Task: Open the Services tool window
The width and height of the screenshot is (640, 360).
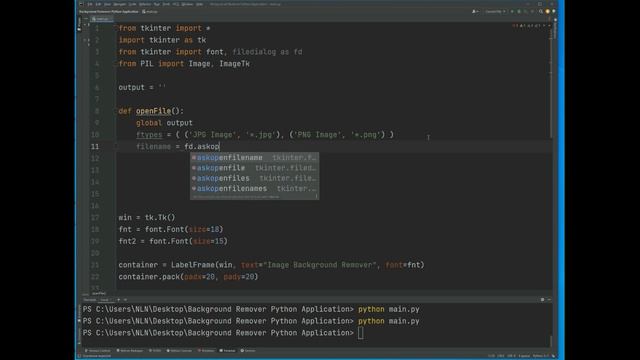Action: 249,351
